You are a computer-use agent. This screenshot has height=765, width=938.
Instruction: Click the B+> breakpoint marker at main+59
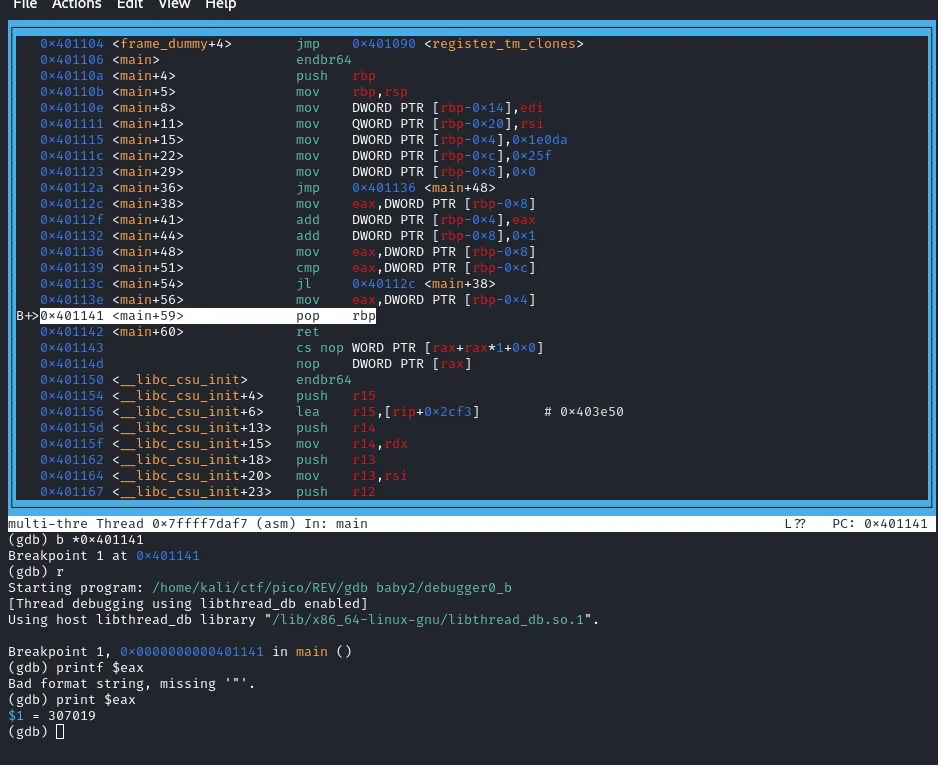tap(27, 316)
